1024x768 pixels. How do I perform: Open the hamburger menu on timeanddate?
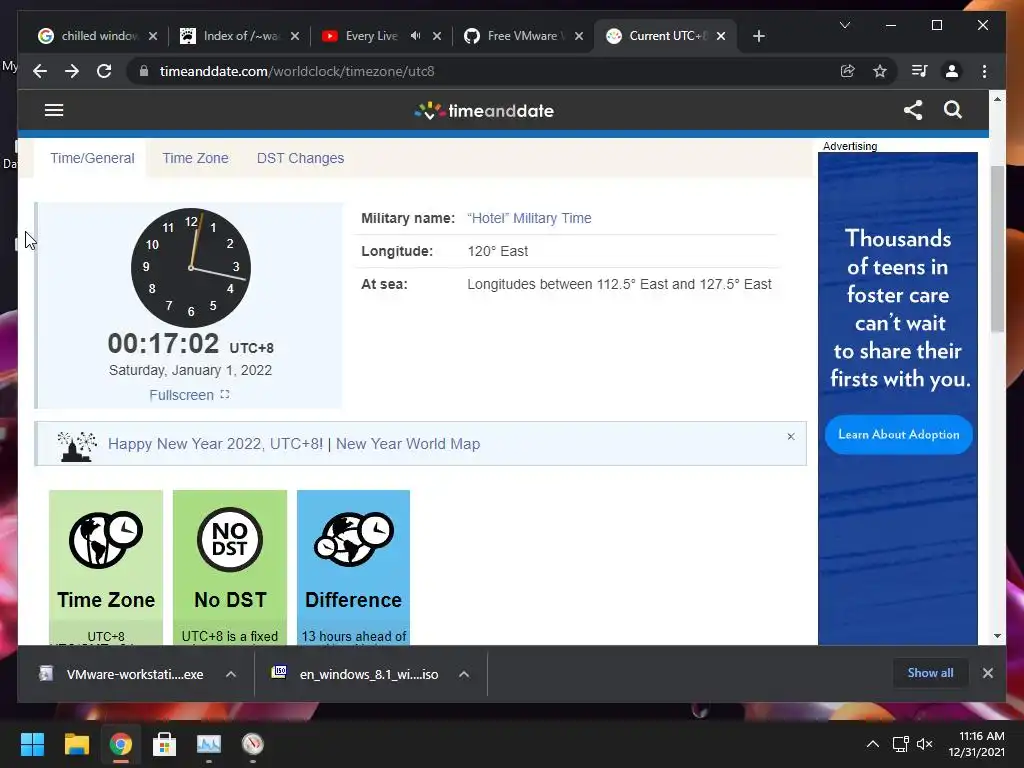tap(54, 110)
